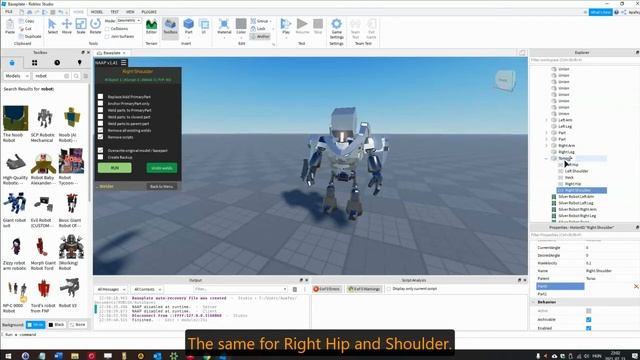Viewport: 640px width, 360px height.
Task: Click the Undo welds button
Action: tap(162, 168)
